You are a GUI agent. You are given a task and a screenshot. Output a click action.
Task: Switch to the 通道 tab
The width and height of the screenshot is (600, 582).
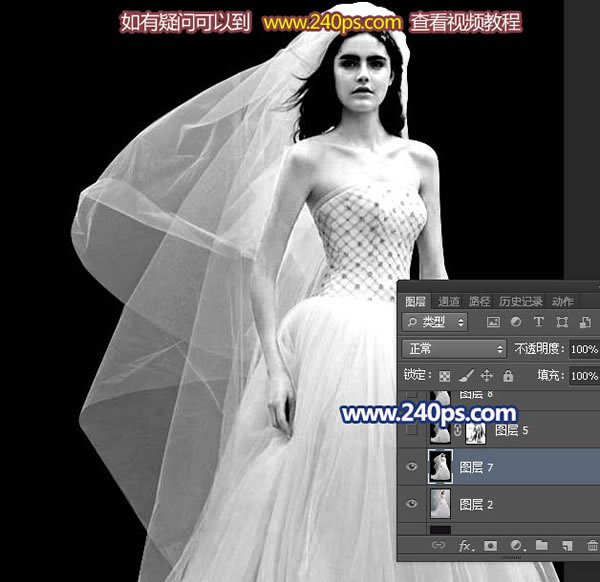(448, 302)
